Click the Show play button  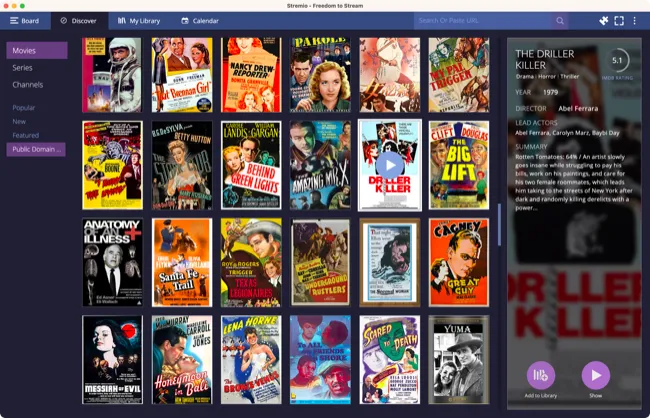(596, 375)
